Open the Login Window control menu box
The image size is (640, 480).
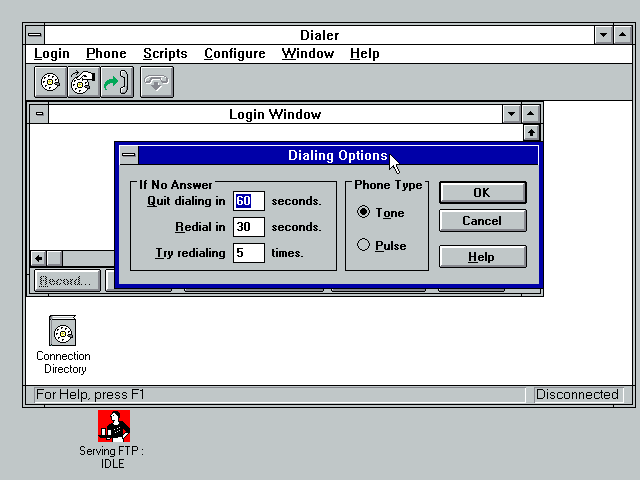click(x=40, y=114)
